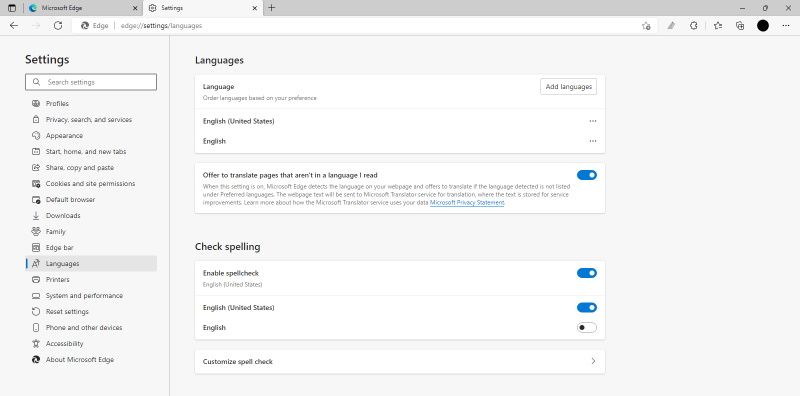This screenshot has width=800, height=396.
Task: Click the Add languages button
Action: [568, 87]
